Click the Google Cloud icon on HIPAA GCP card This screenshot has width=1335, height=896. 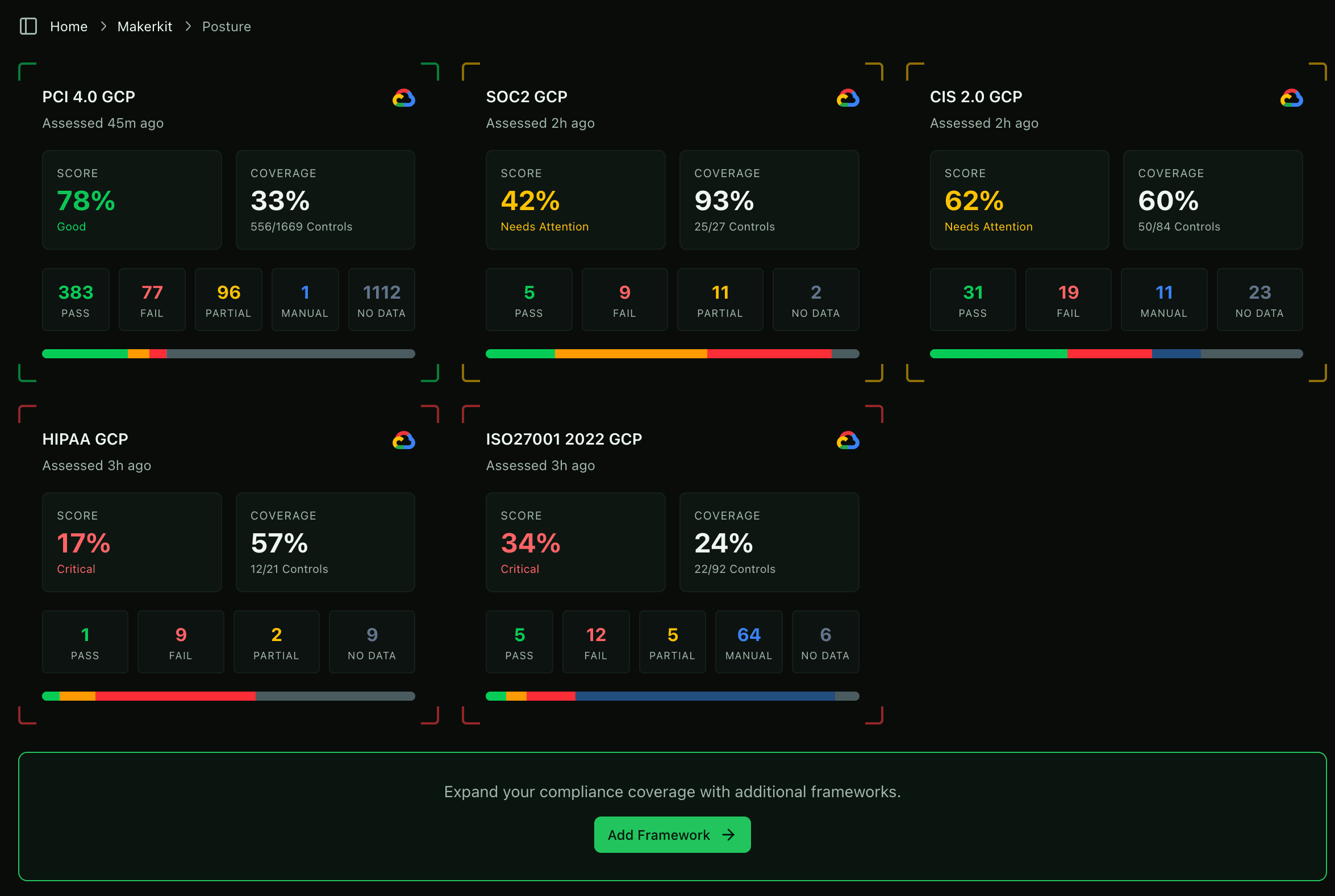coord(404,440)
